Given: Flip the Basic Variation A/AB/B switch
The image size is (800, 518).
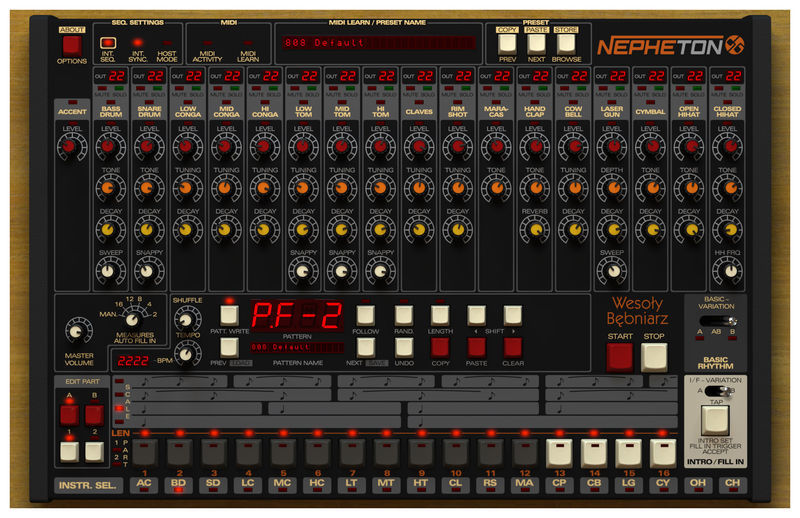Looking at the screenshot, I should click(716, 321).
